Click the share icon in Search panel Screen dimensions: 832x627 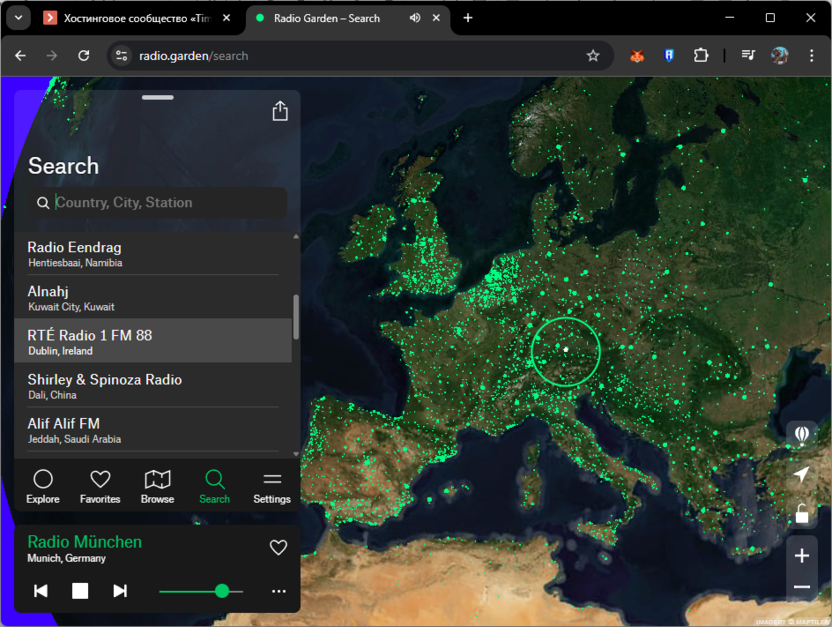click(280, 111)
